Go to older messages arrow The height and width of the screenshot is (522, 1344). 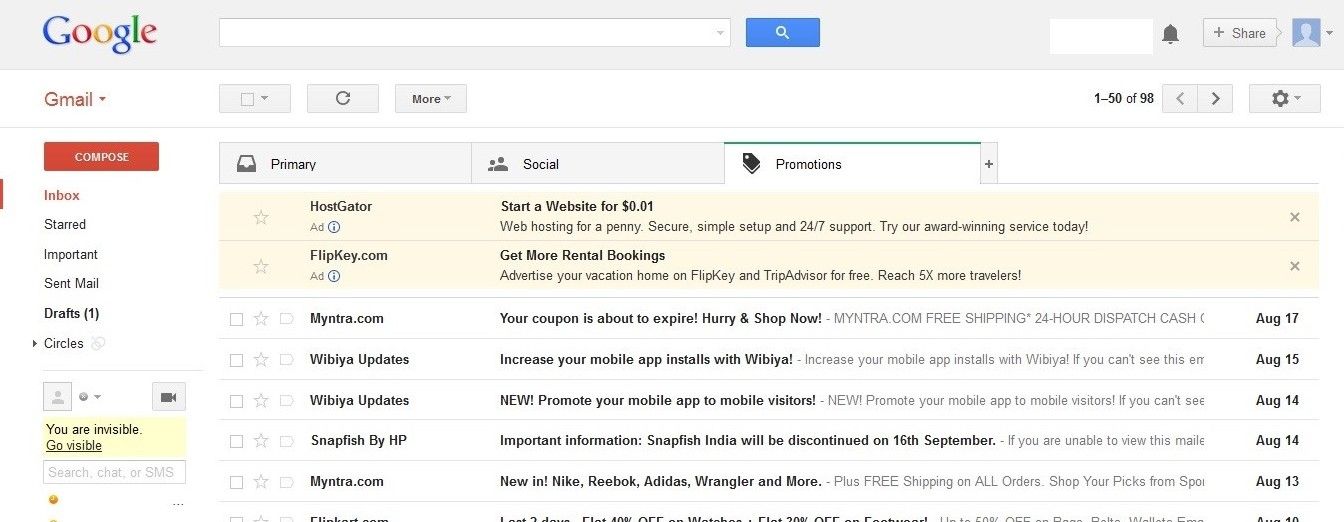click(x=1215, y=98)
